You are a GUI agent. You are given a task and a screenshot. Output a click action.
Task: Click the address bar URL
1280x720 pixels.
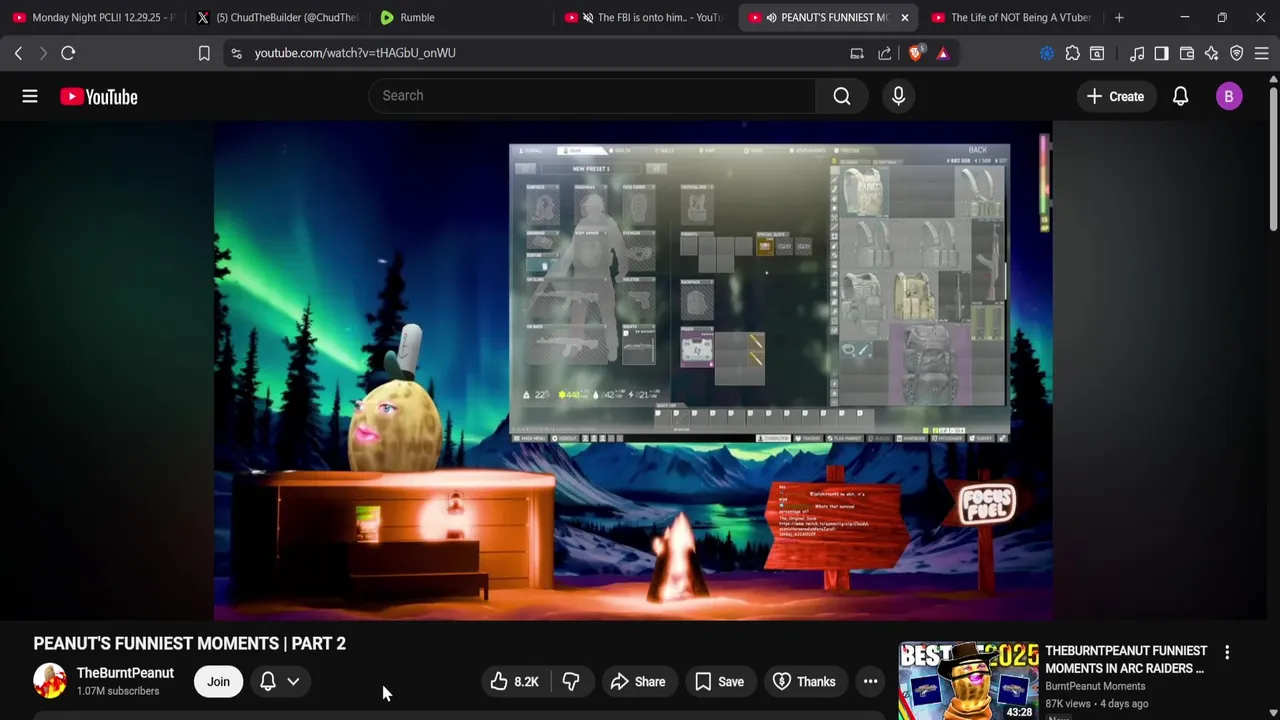tap(355, 53)
